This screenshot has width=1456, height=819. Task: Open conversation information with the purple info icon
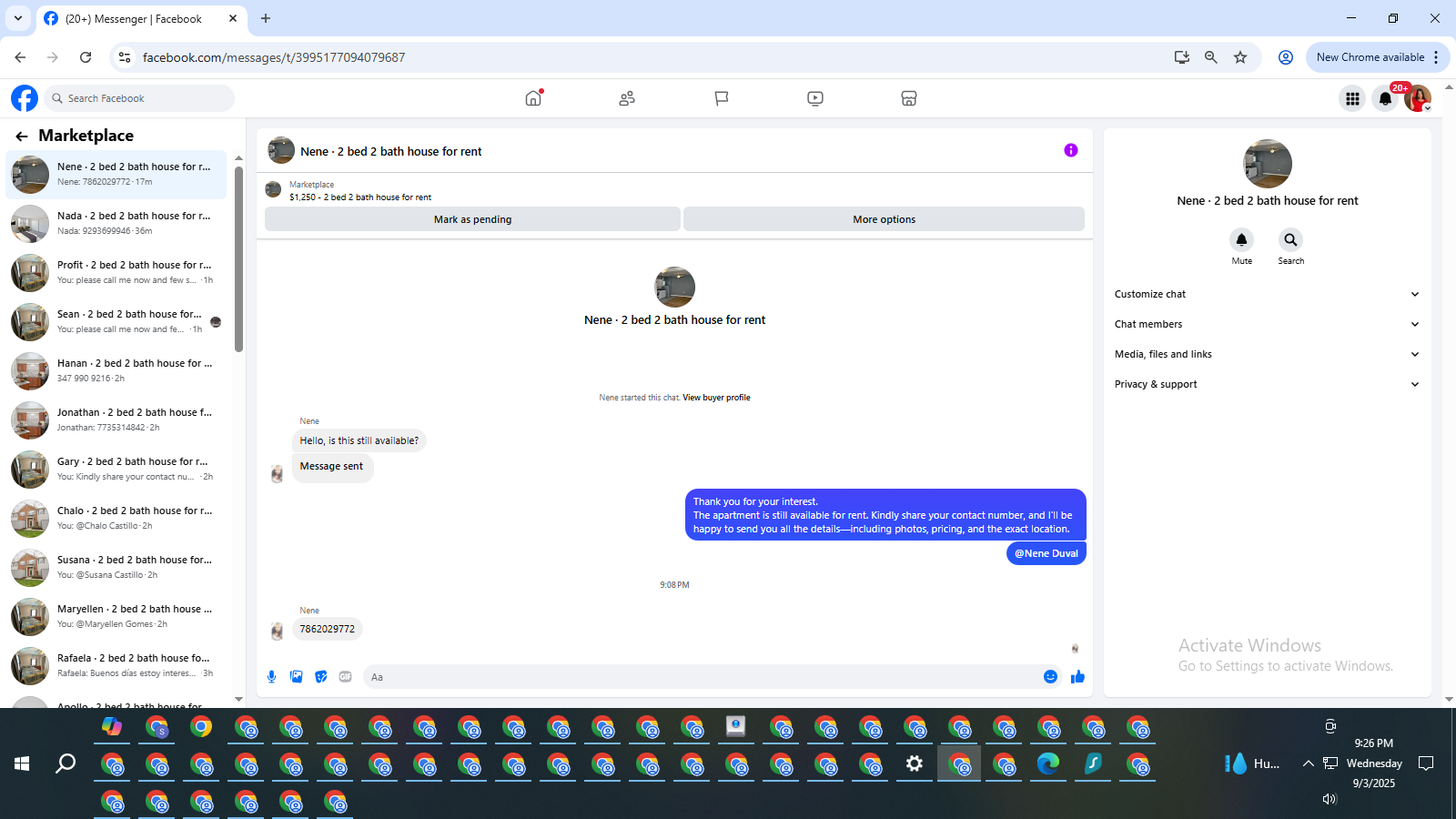(x=1071, y=150)
